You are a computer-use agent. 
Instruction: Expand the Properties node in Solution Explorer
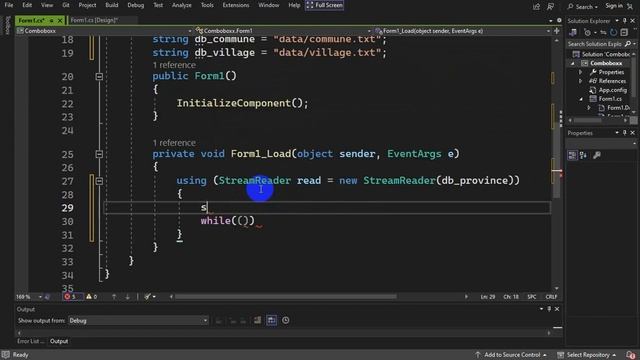pos(580,72)
